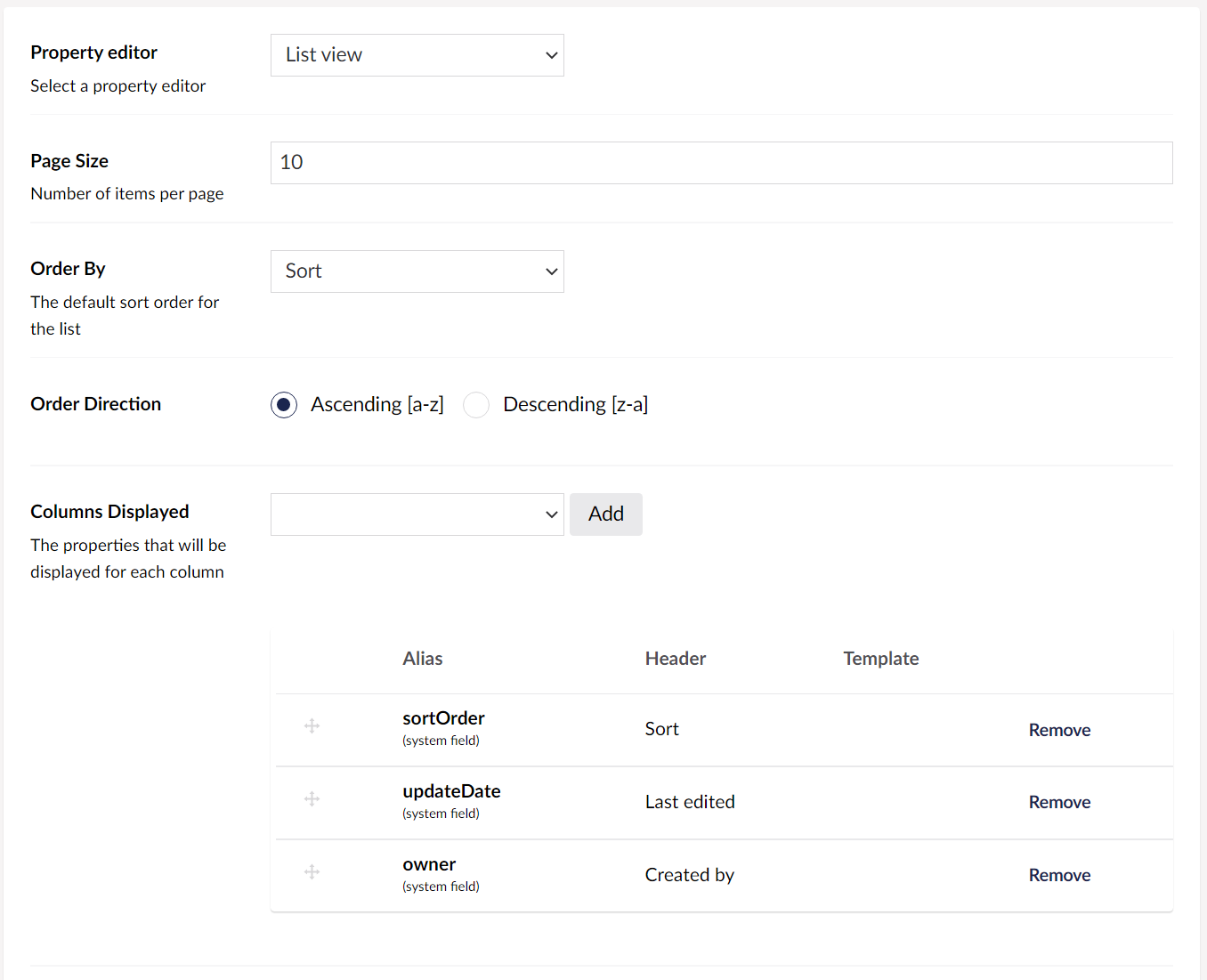This screenshot has width=1207, height=980.
Task: Click (system field) note under sortOrder
Action: (441, 741)
